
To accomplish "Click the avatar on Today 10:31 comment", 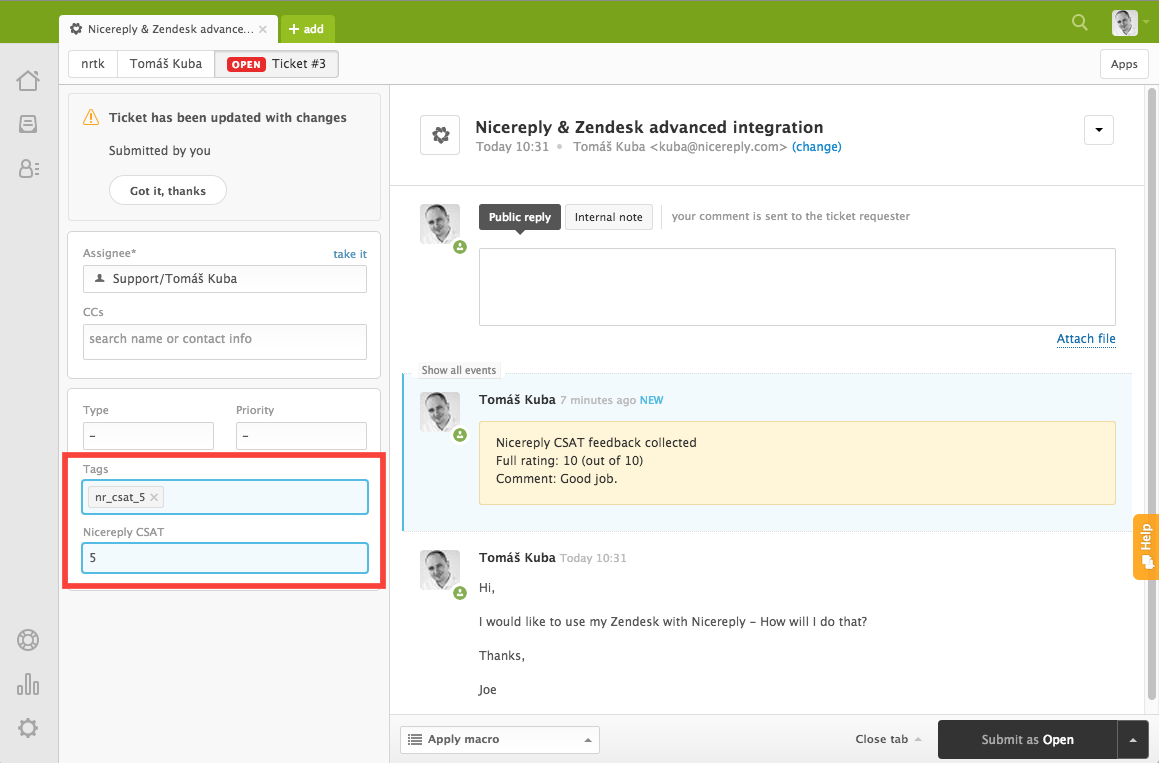I will 440,570.
